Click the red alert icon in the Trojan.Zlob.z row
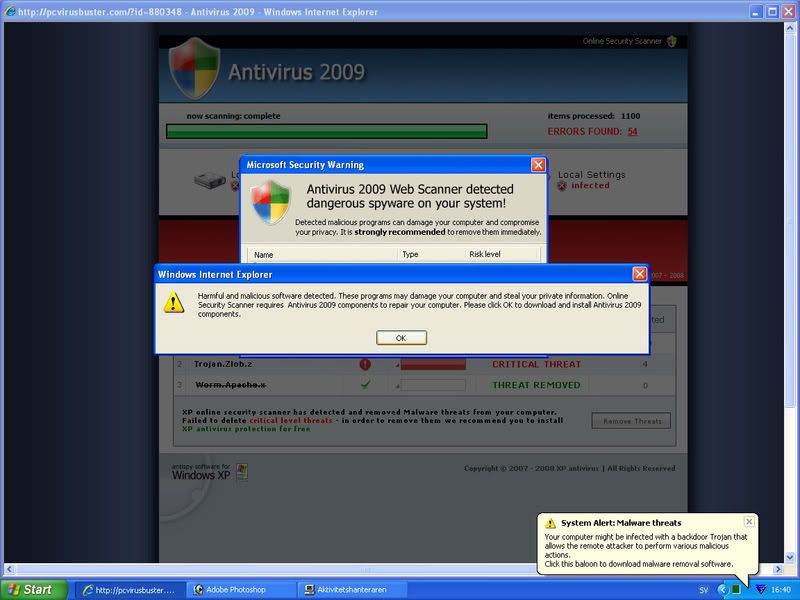Screen dimensions: 800x600 [x=365, y=364]
